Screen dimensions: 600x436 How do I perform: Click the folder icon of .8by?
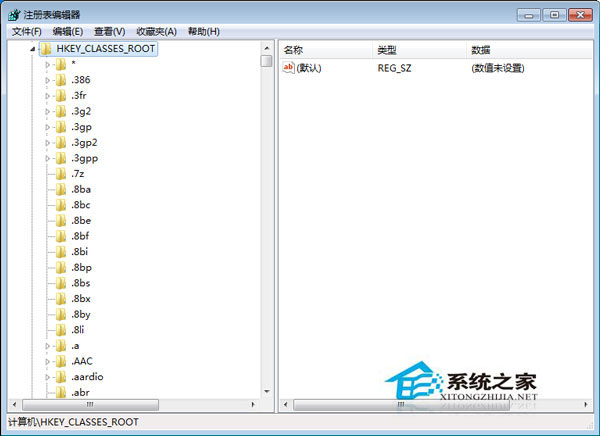pyautogui.click(x=61, y=315)
